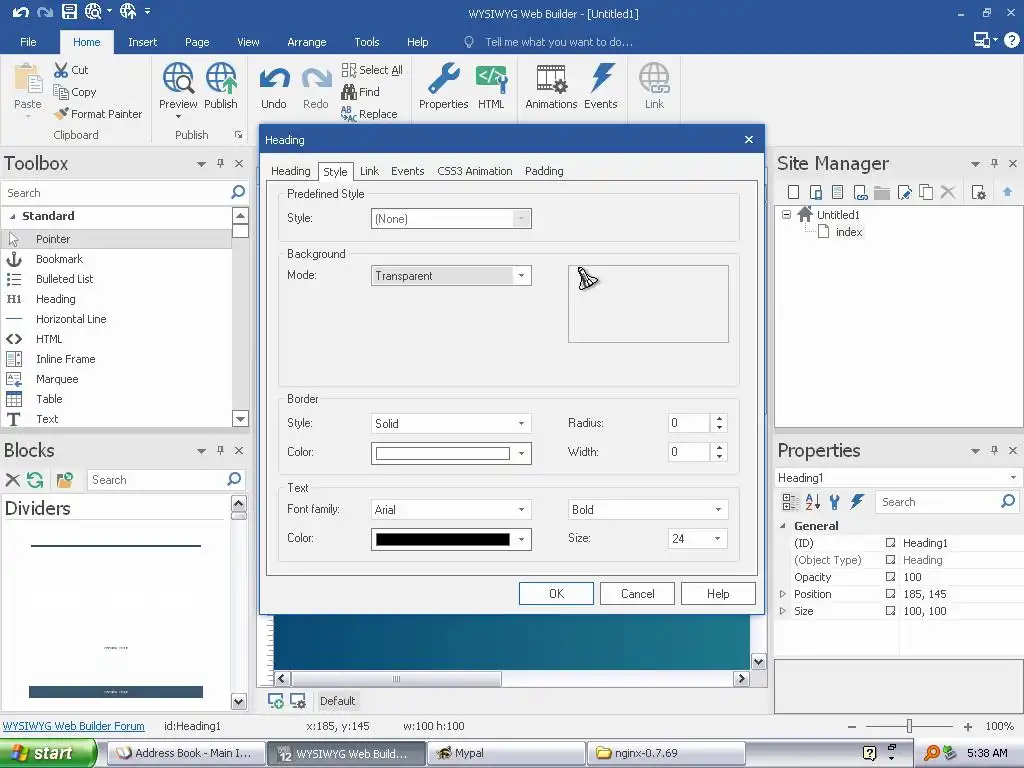Click the X delete icon in Blocks panel
This screenshot has height=768, width=1024.
coord(12,480)
